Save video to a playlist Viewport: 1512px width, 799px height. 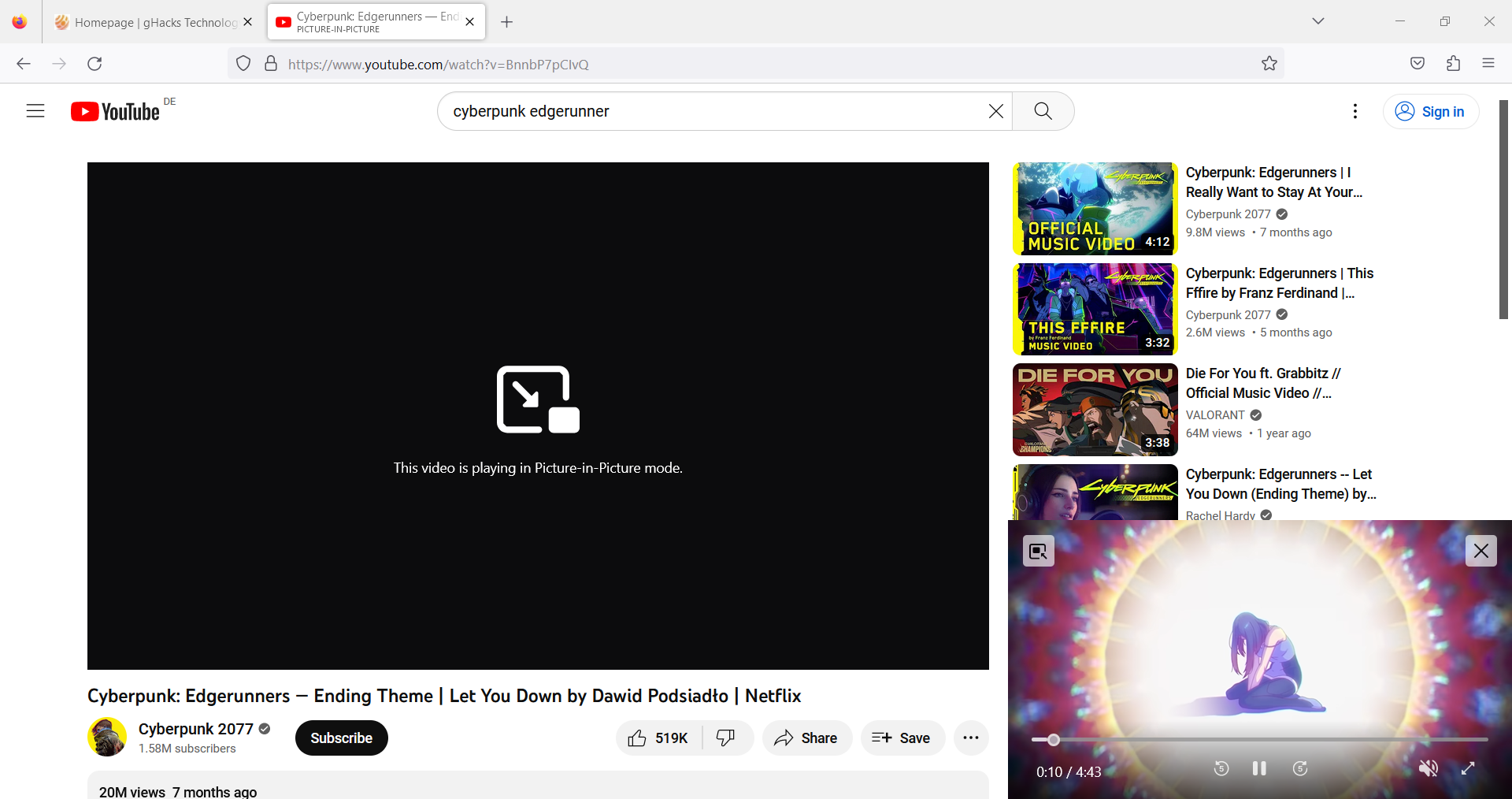[x=902, y=738]
